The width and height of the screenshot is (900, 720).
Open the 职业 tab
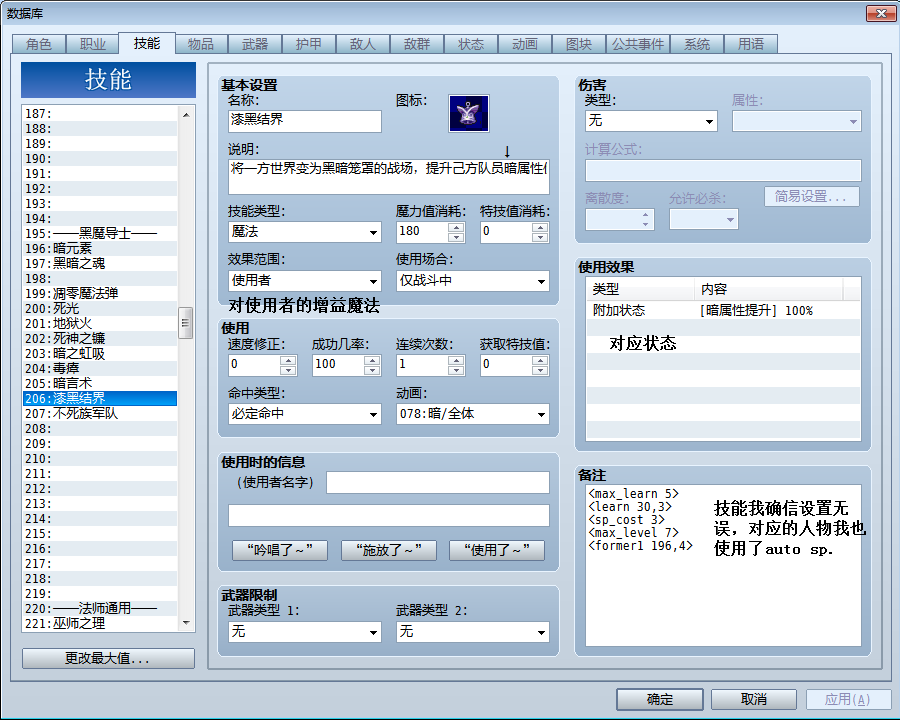point(92,44)
